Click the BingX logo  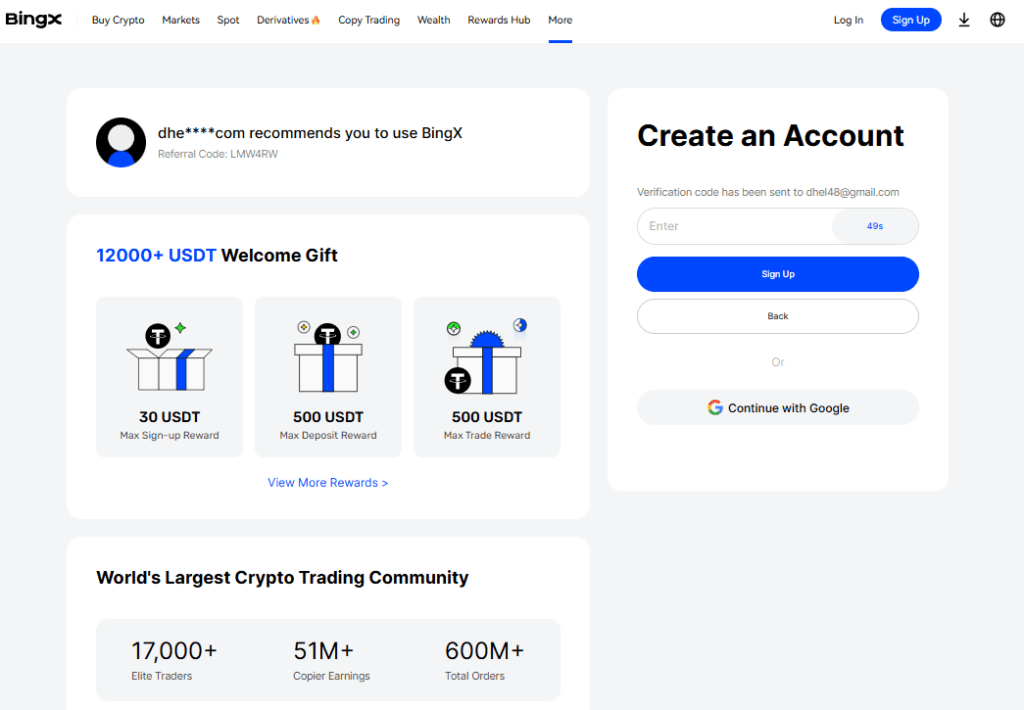(x=33, y=20)
